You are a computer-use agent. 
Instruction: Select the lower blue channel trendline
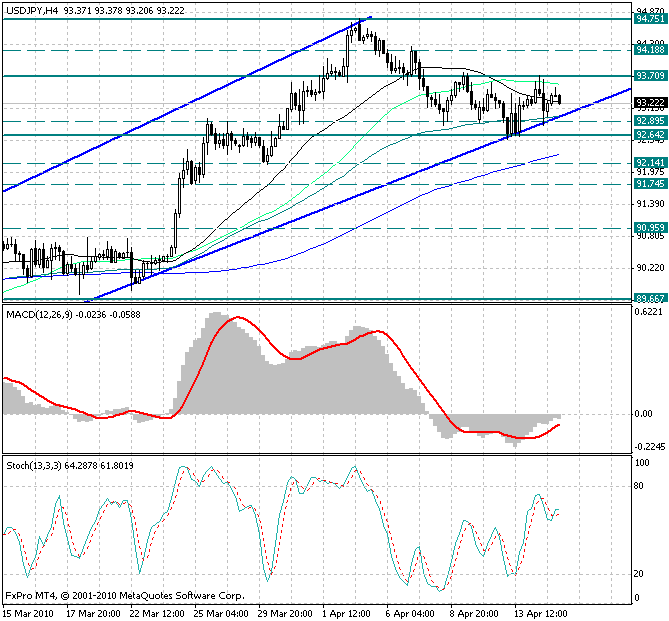358,195
